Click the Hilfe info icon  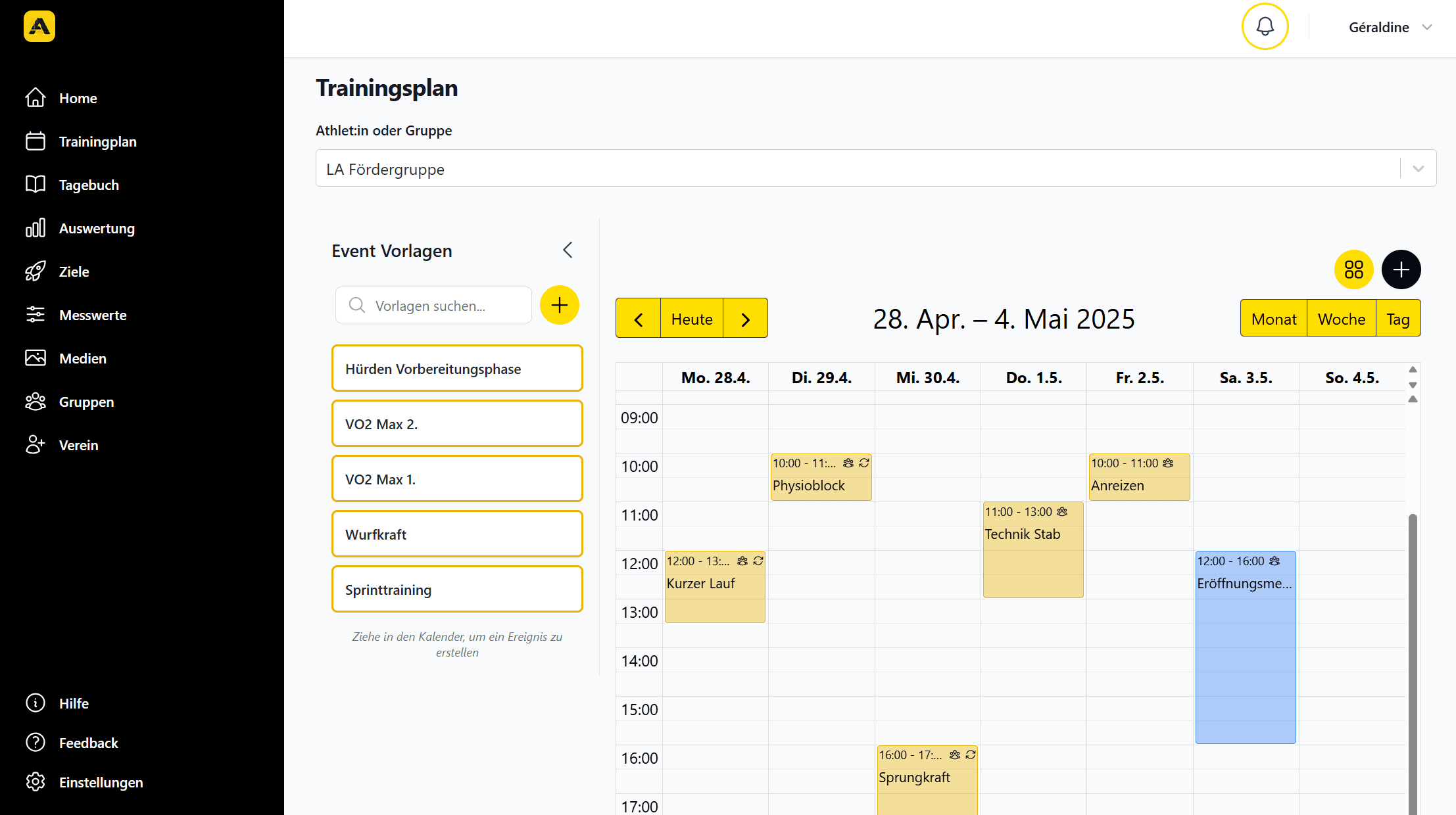point(36,703)
